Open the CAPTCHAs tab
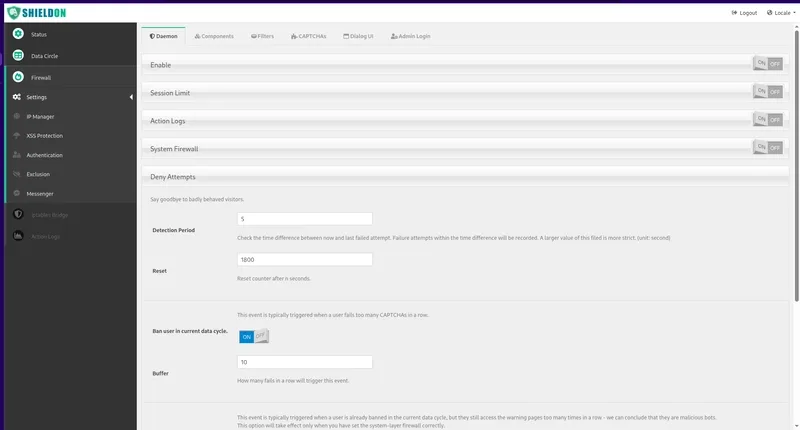800x430 pixels. click(x=309, y=36)
